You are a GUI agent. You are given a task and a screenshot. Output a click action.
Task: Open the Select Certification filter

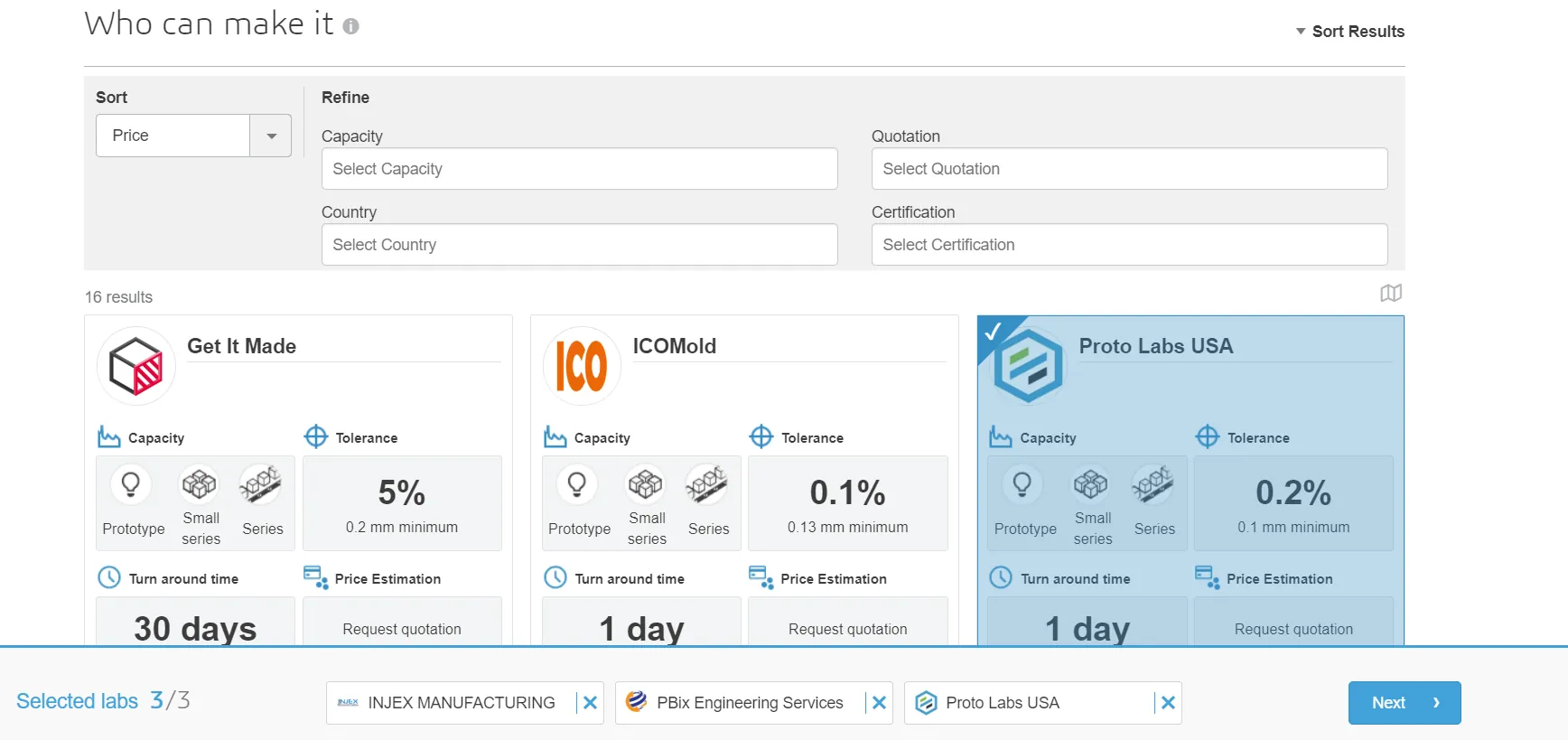1130,245
